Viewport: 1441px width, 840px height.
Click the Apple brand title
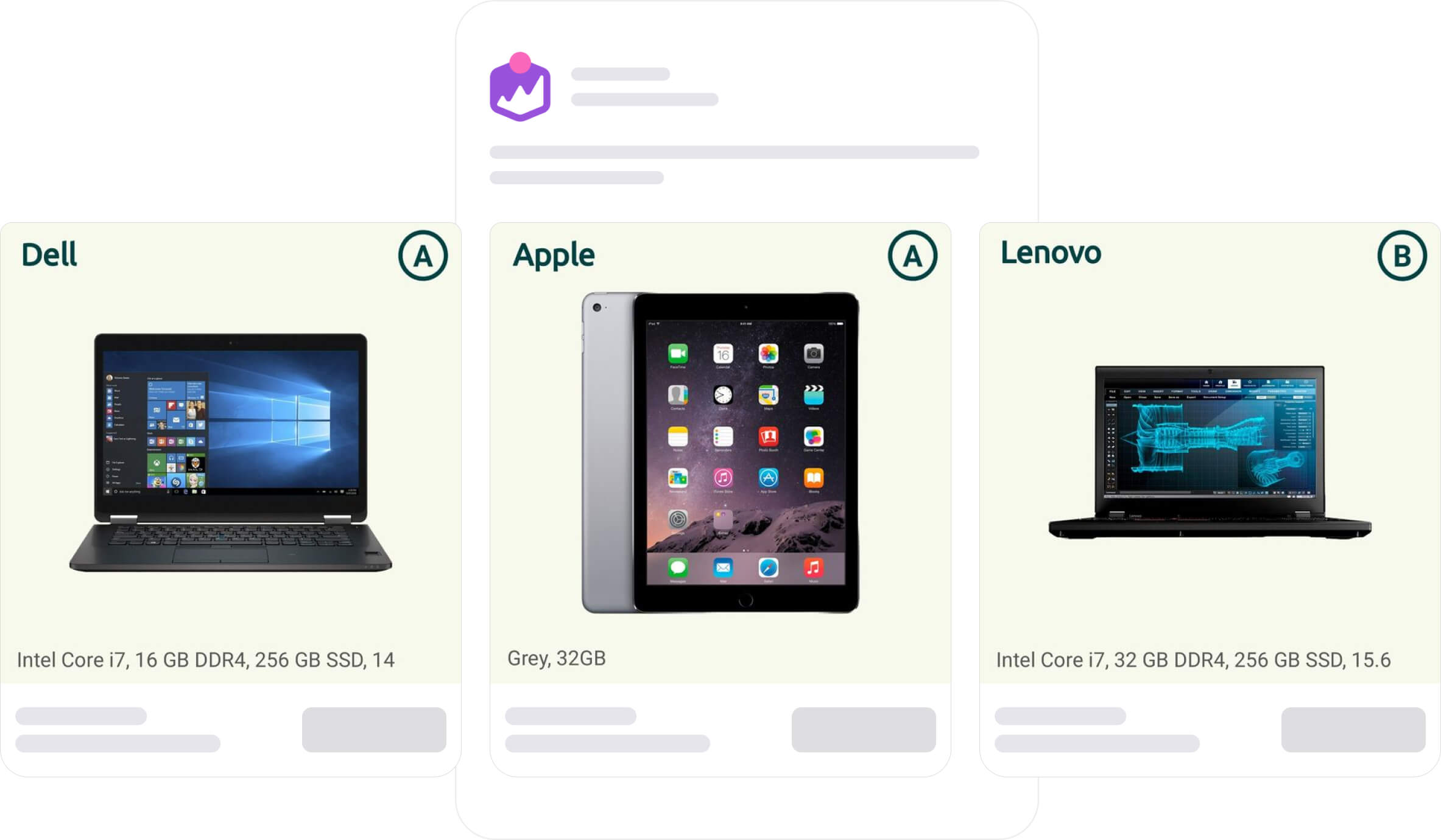pos(554,256)
